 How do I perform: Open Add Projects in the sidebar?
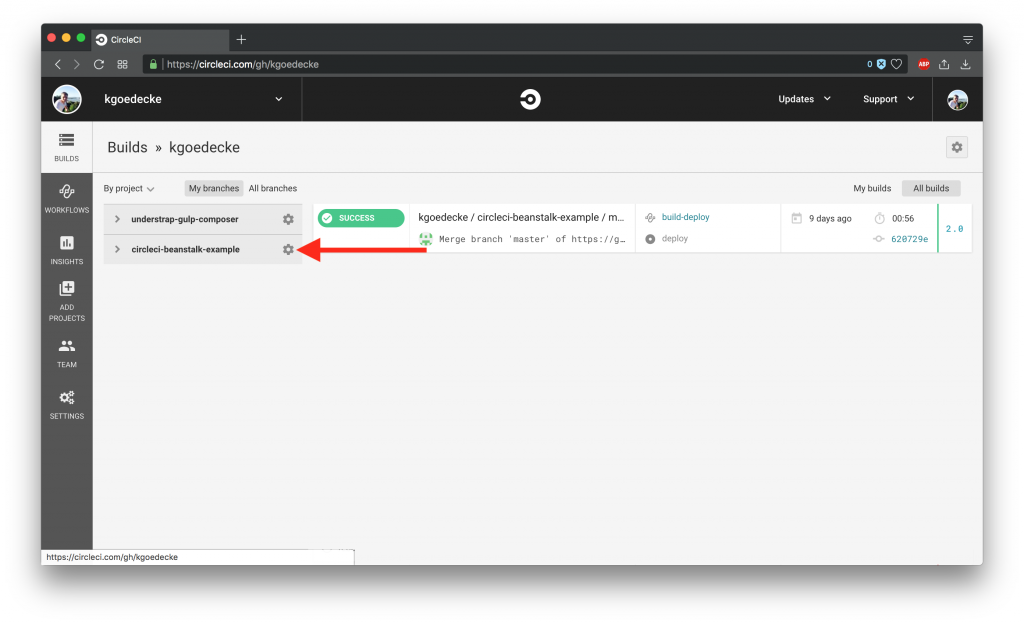tap(67, 301)
